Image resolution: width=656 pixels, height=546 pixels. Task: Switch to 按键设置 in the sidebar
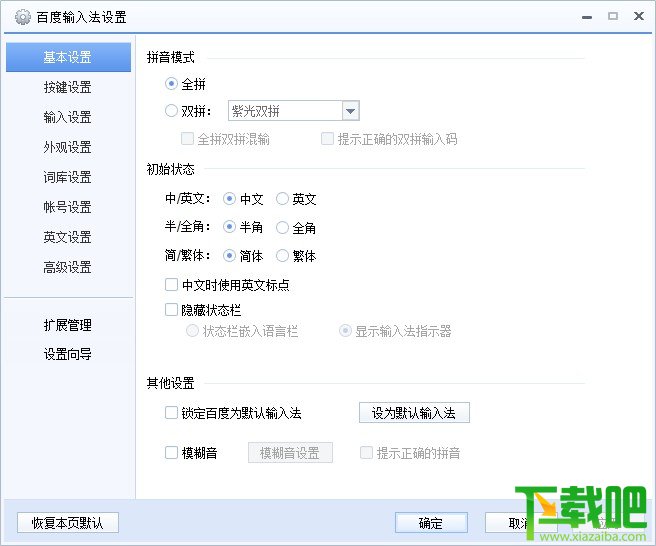pos(67,87)
